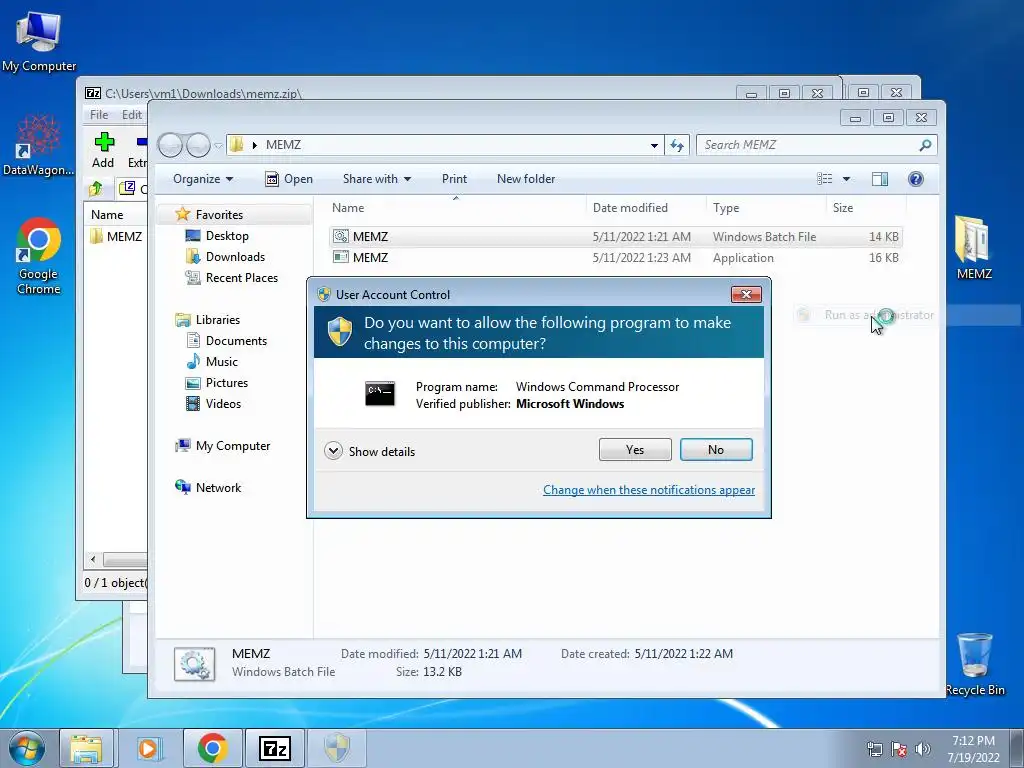Viewport: 1024px width, 768px height.
Task: Click New folder in the toolbar
Action: coord(526,179)
